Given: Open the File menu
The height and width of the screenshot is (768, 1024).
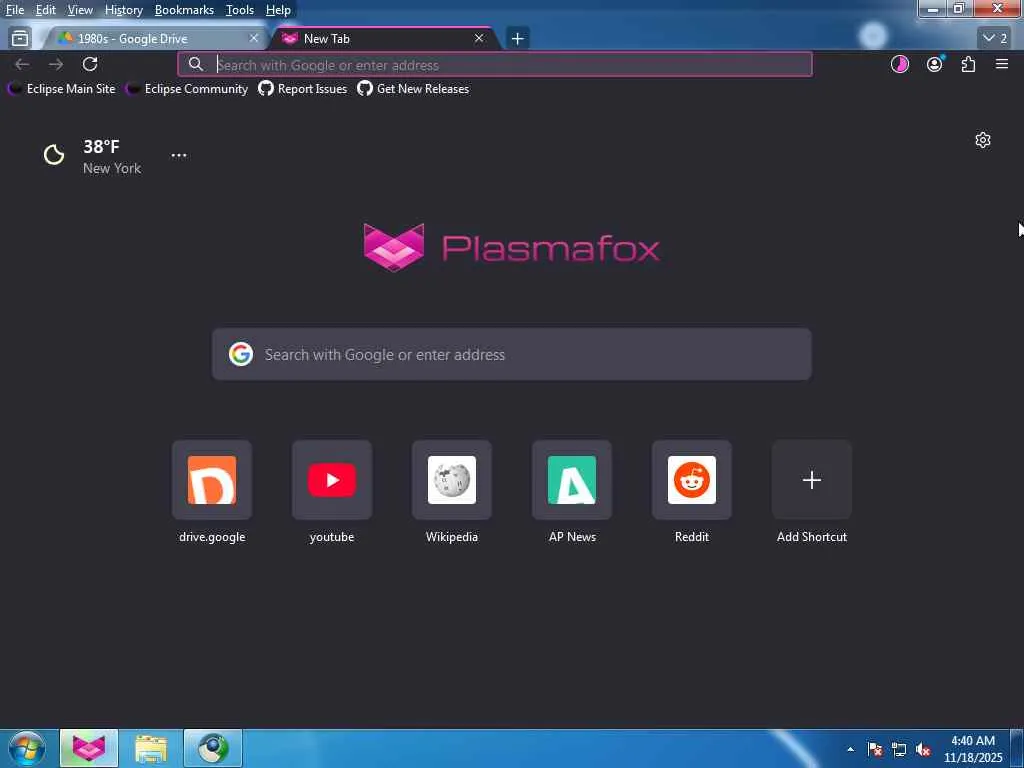Looking at the screenshot, I should (15, 10).
